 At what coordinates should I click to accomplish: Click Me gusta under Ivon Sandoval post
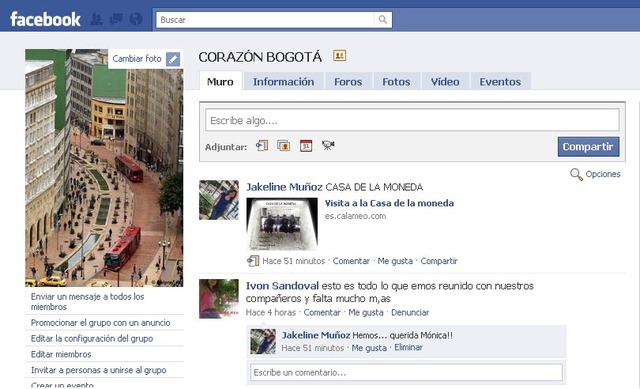[x=366, y=312]
